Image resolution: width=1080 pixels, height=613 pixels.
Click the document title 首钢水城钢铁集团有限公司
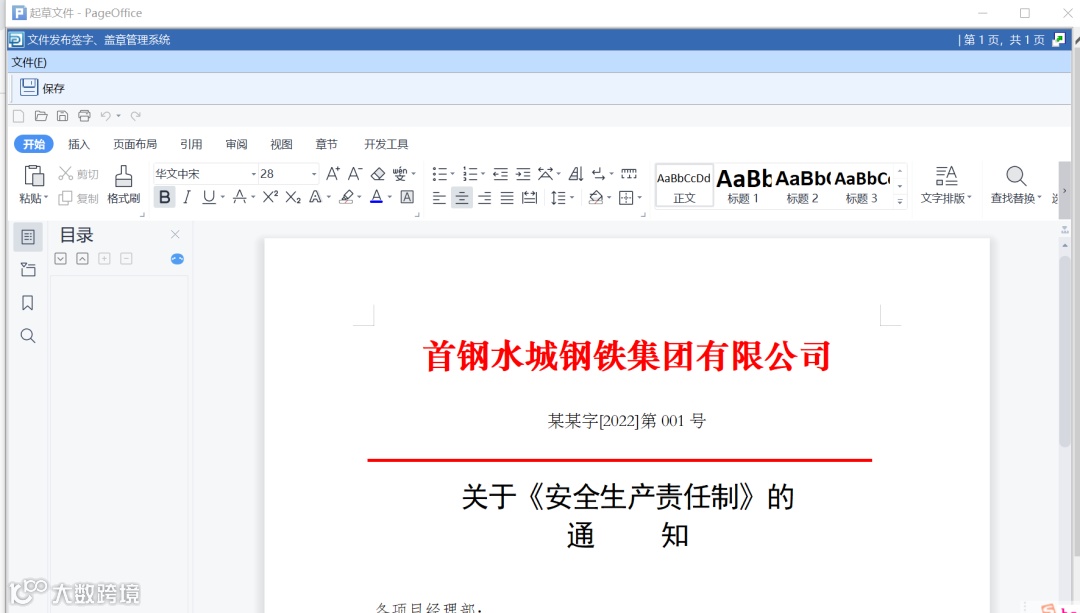pos(627,356)
